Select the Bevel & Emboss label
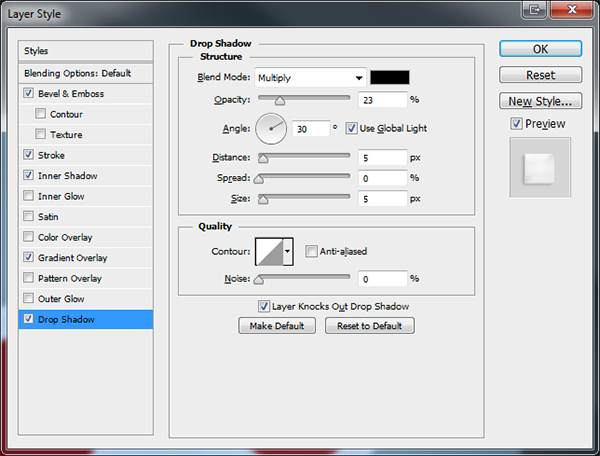 71,93
